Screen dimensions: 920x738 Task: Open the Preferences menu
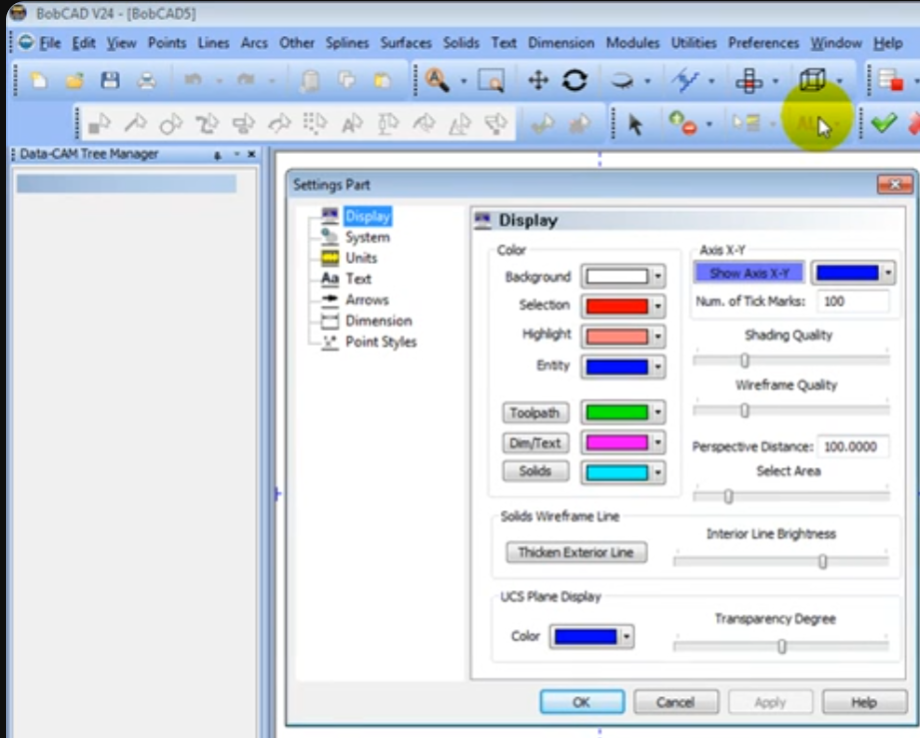click(x=763, y=43)
